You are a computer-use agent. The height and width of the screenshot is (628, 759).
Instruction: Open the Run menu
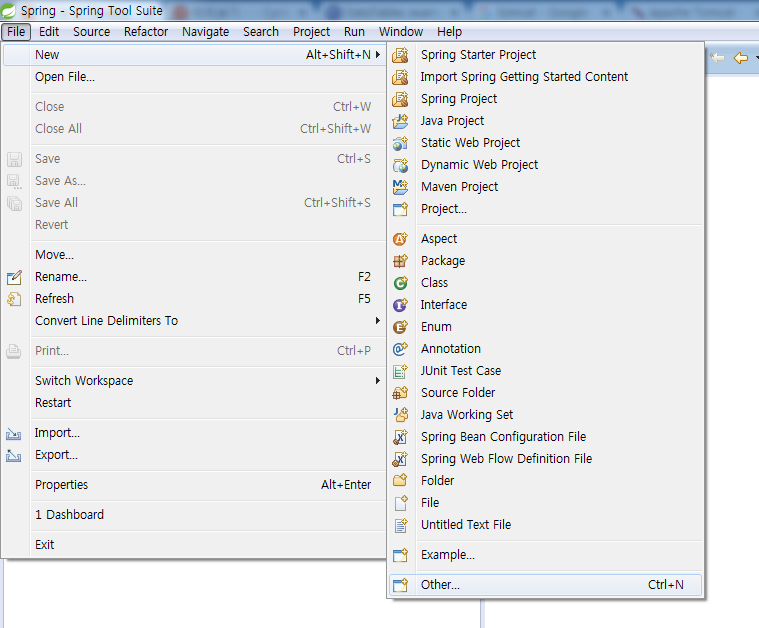pos(354,32)
